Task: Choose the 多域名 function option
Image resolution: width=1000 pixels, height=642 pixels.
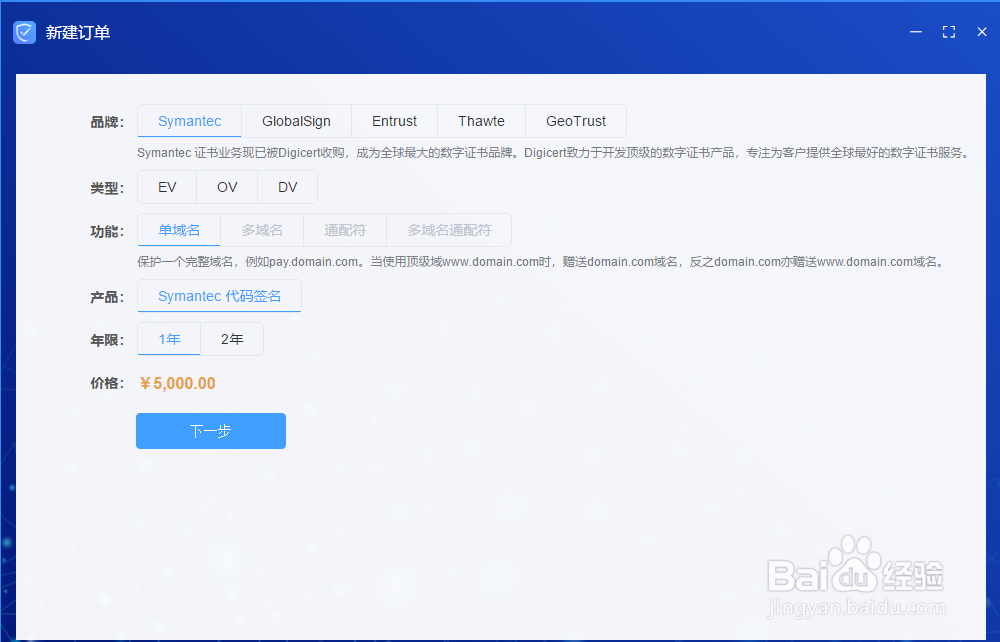Action: (262, 230)
